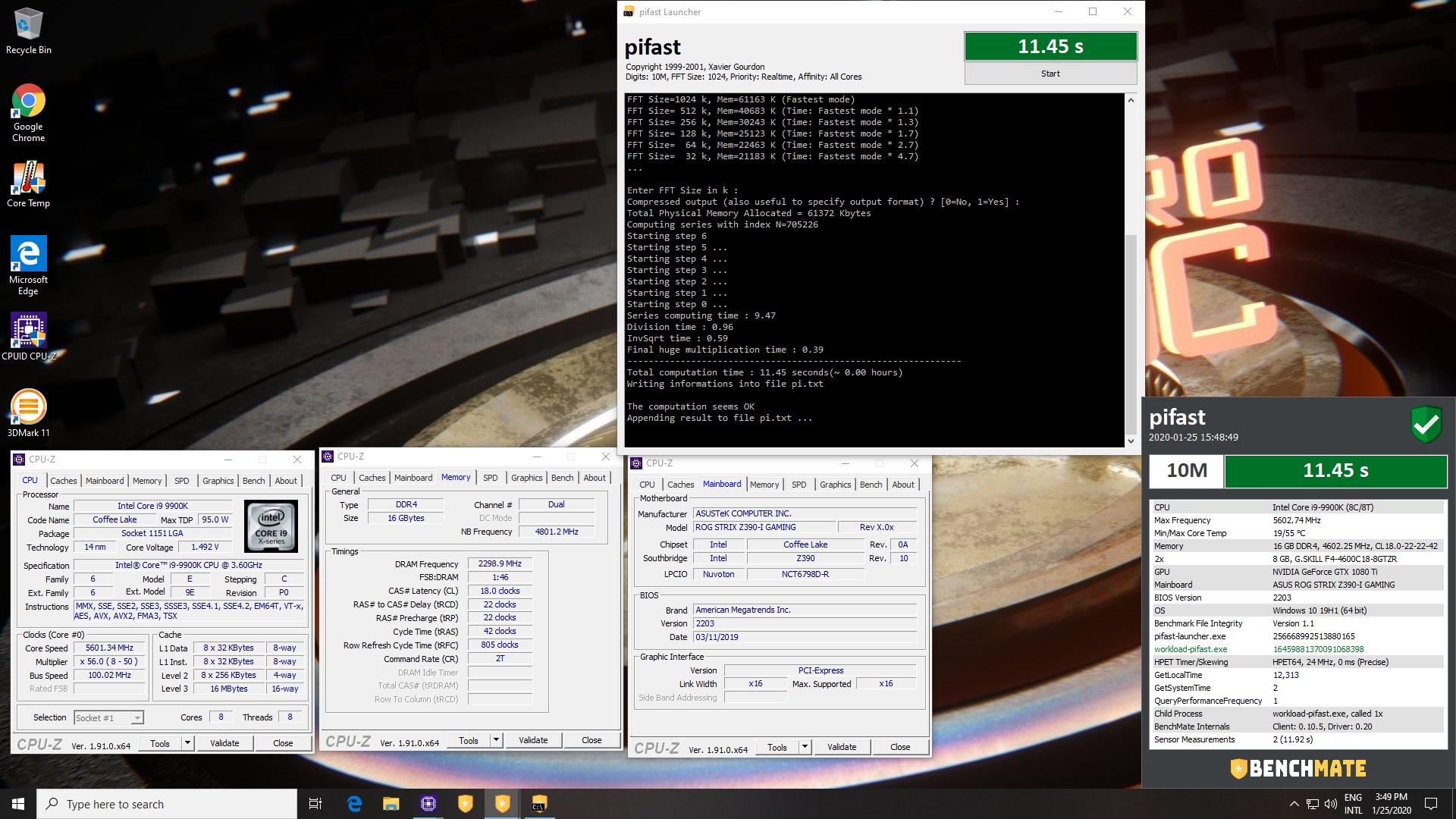Click Validate in CPU-Z CPU window
Image resolution: width=1456 pixels, height=819 pixels.
coord(224,743)
